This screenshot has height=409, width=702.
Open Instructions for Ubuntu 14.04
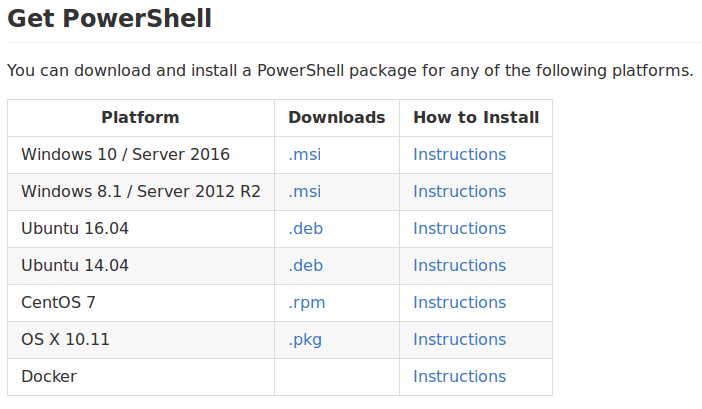point(459,265)
